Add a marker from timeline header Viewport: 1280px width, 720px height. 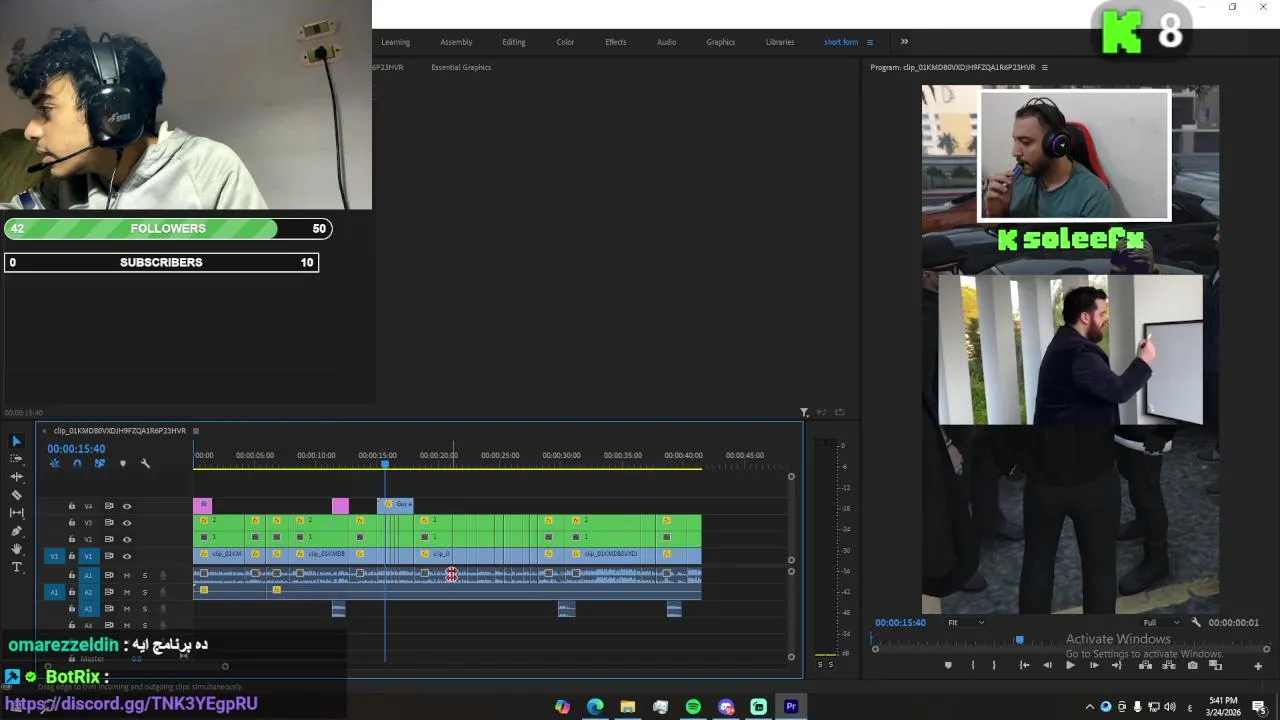123,463
